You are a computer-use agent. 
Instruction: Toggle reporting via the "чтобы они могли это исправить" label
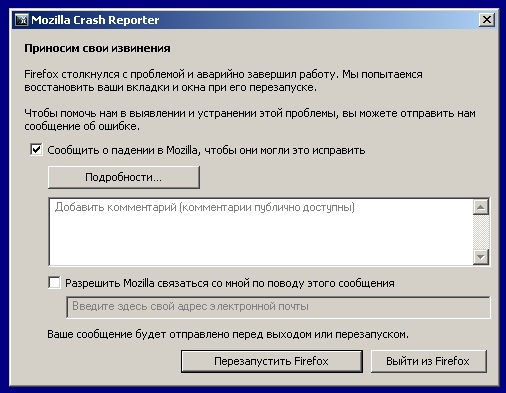coord(285,150)
